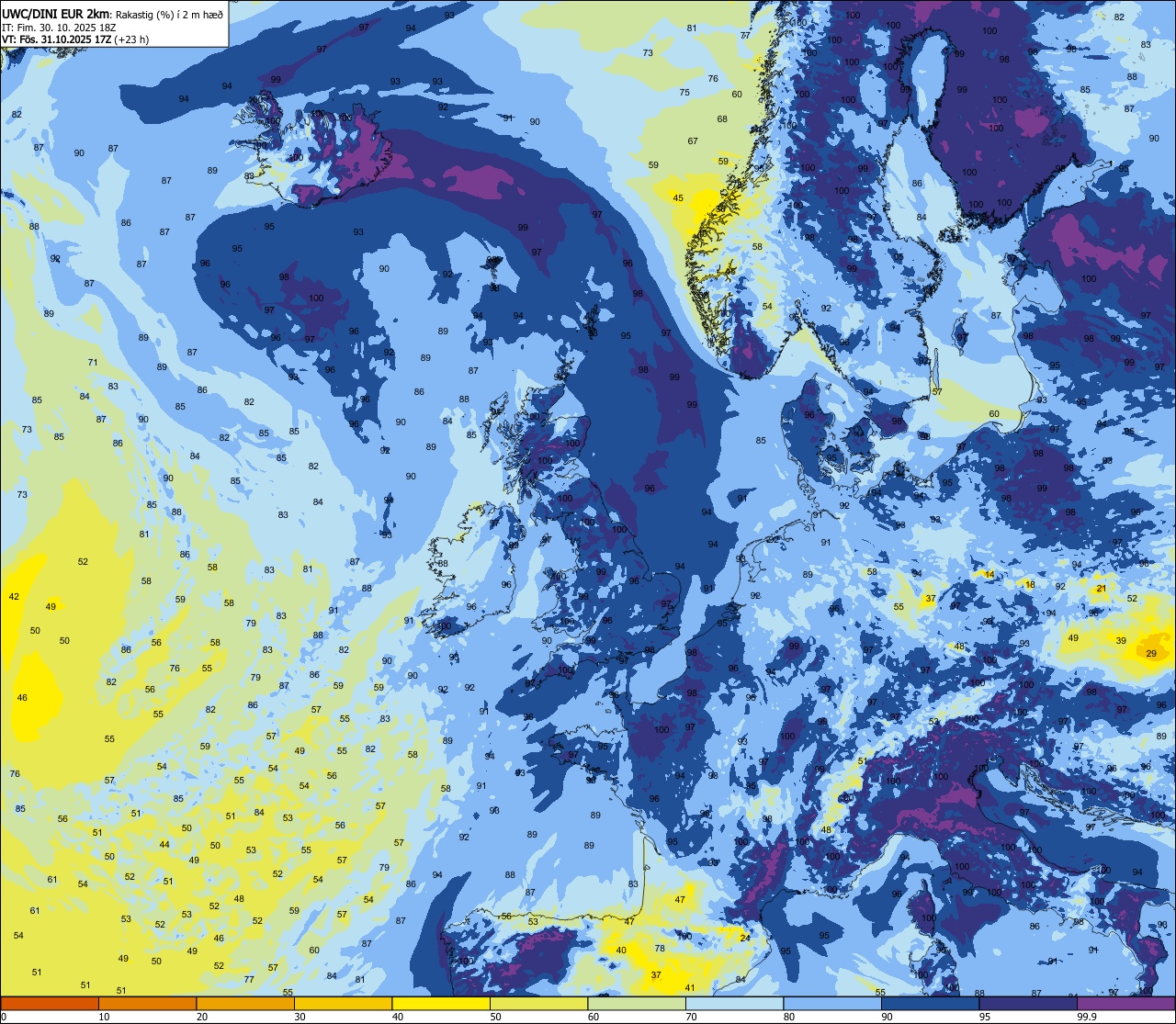Choose the 60–70 light green legend segment
The image size is (1176, 1024).
pyautogui.click(x=637, y=1003)
